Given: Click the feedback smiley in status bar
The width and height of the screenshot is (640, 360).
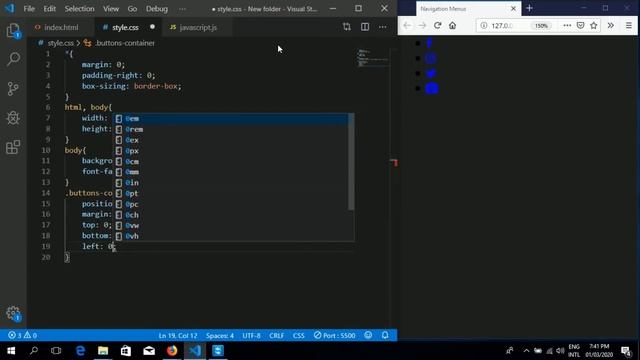Looking at the screenshot, I should click(368, 335).
